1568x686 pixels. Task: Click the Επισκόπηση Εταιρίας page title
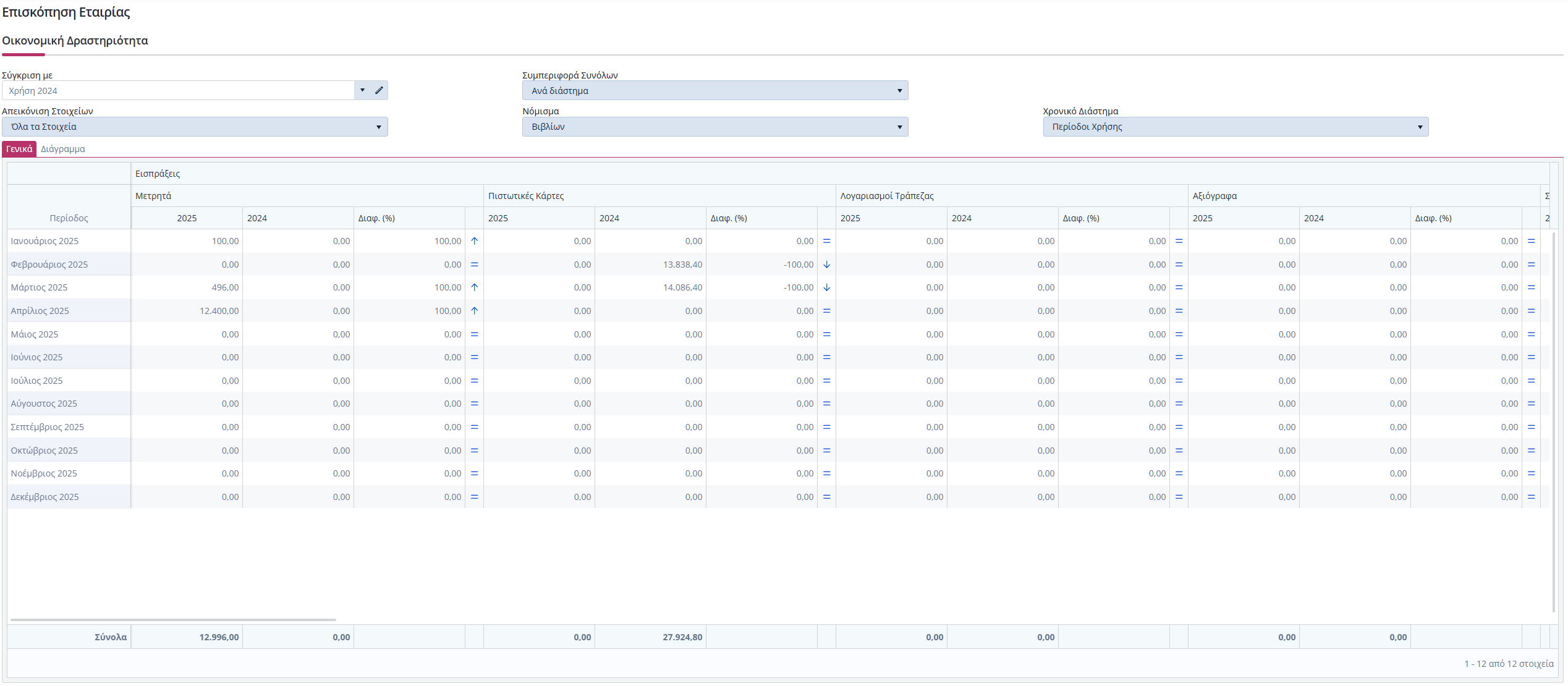coord(66,12)
